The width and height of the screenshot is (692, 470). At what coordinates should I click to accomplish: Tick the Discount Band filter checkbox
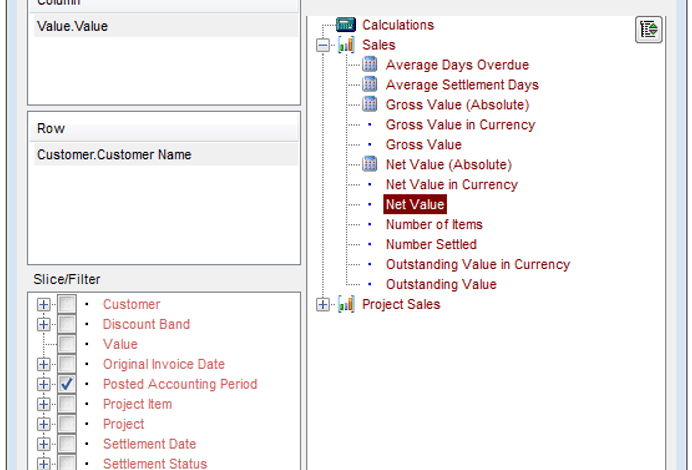tap(67, 324)
